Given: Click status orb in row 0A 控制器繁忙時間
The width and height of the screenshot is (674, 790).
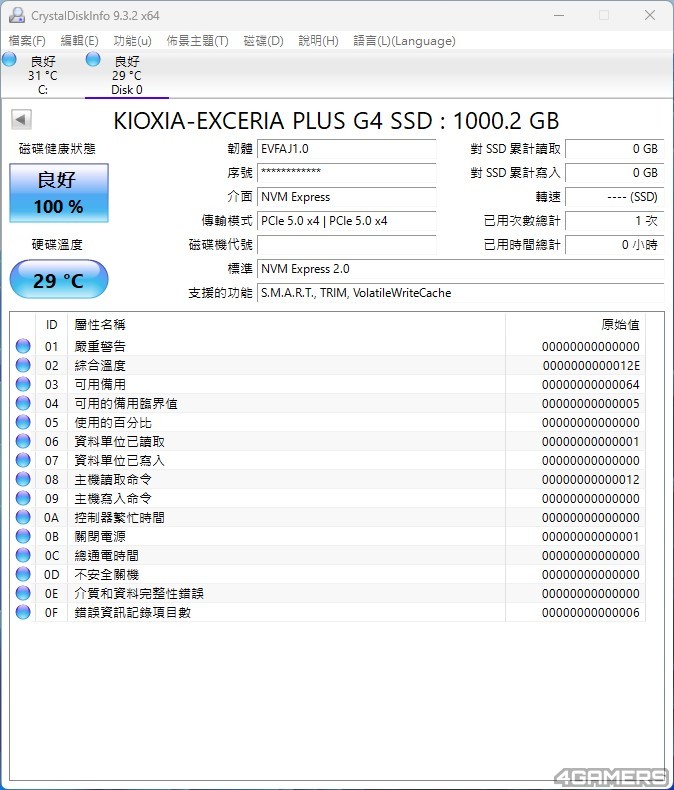Looking at the screenshot, I should 23,517.
